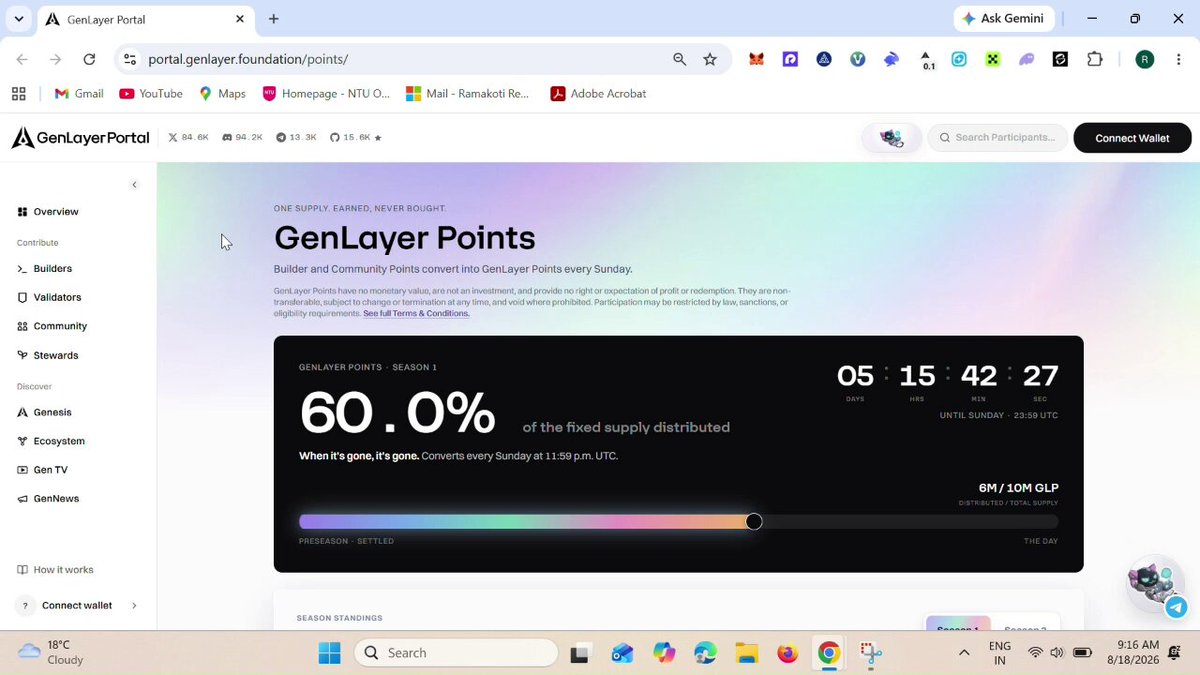Bookmark this page with the star icon

point(710,60)
